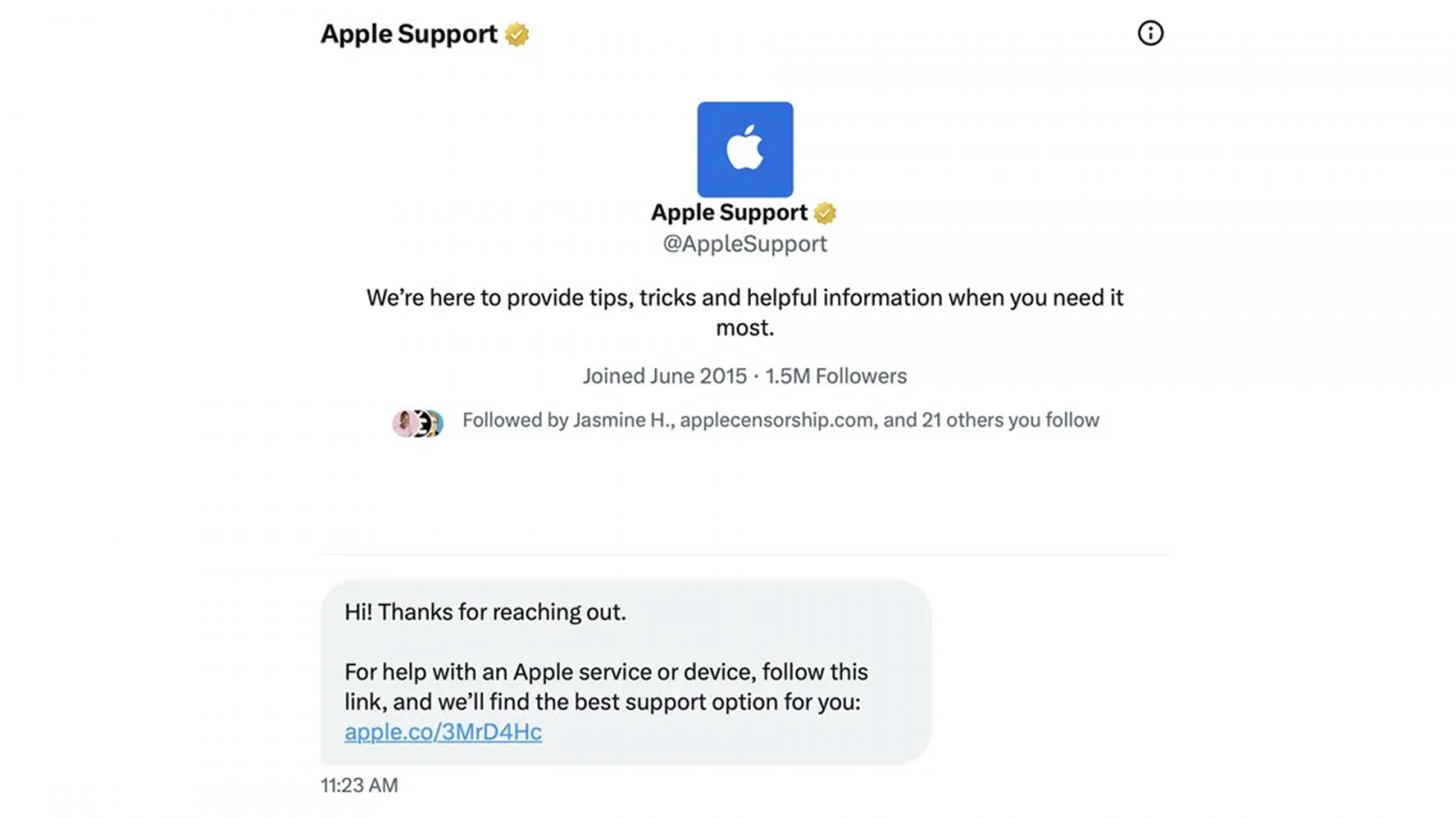Click the 1.5M Followers count
1456x819 pixels.
click(x=836, y=377)
